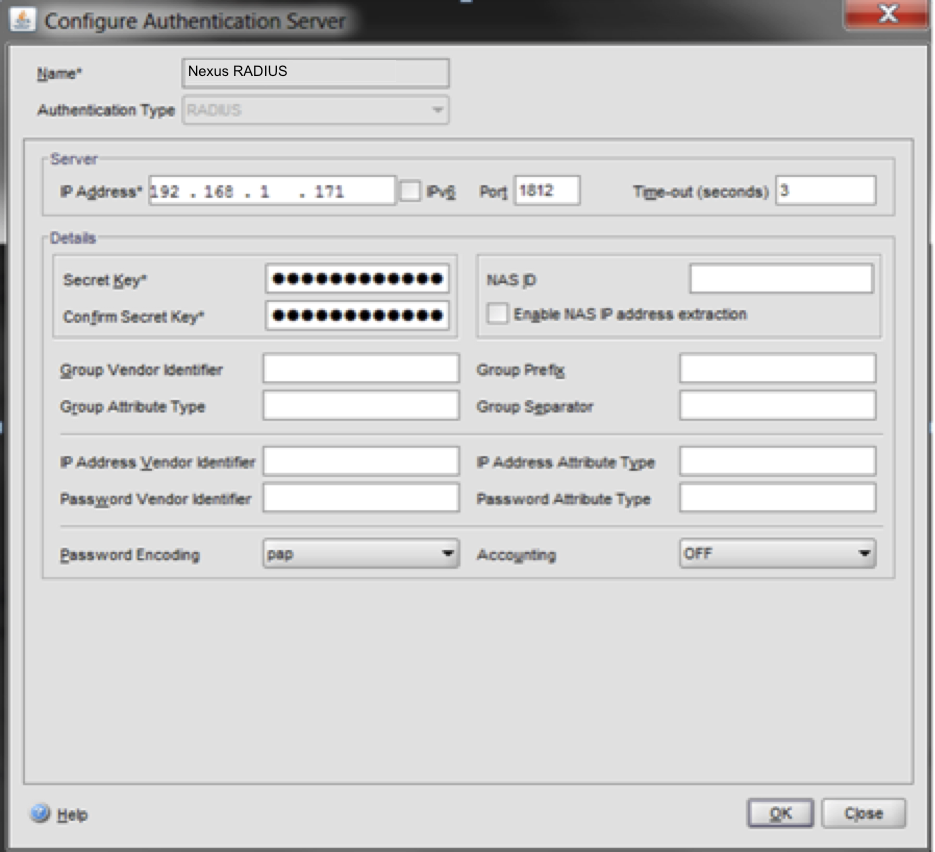Click the Confirm Secret Key field

point(357,316)
